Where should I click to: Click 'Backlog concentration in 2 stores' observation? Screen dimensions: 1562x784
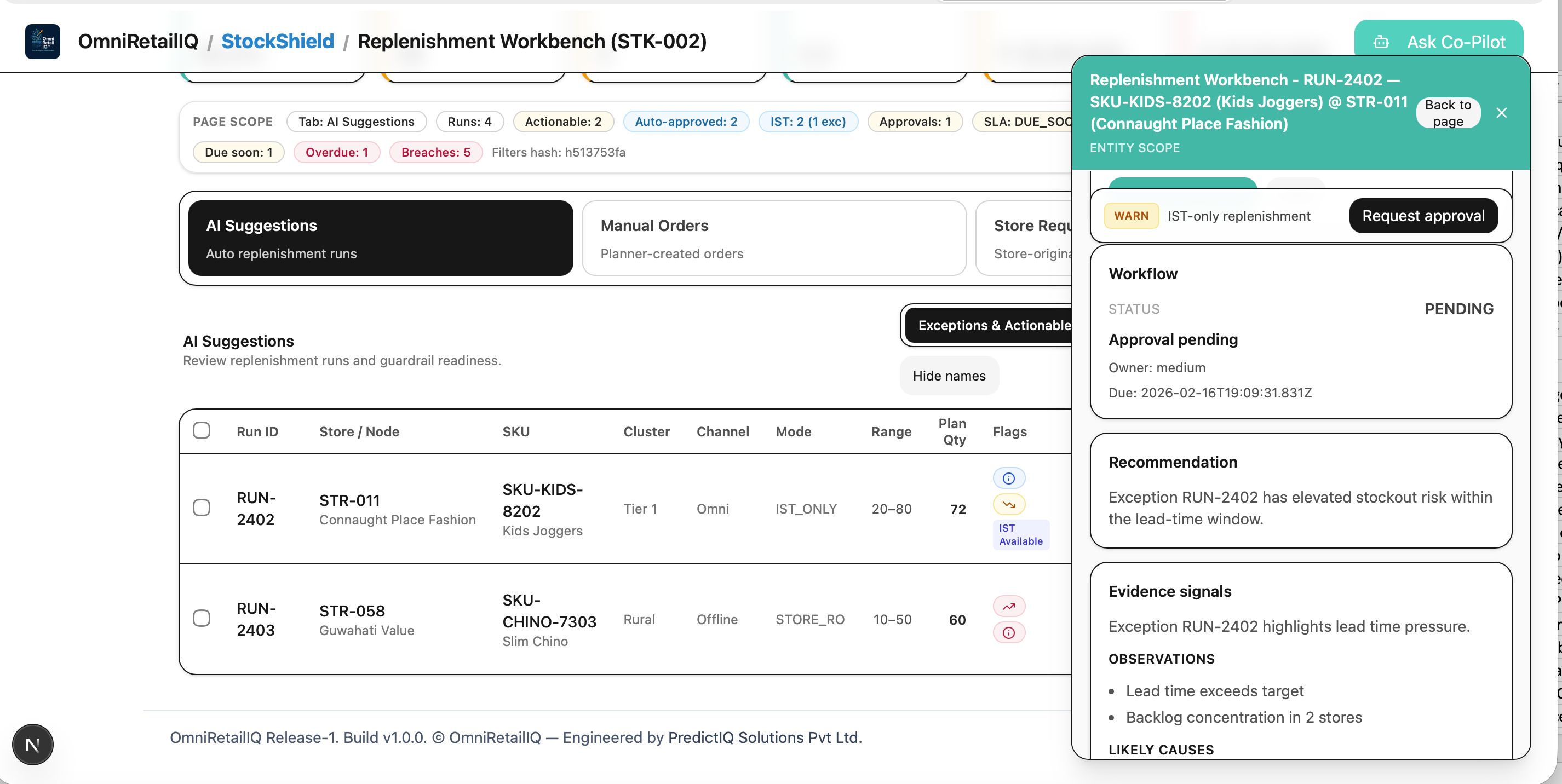click(x=1244, y=717)
